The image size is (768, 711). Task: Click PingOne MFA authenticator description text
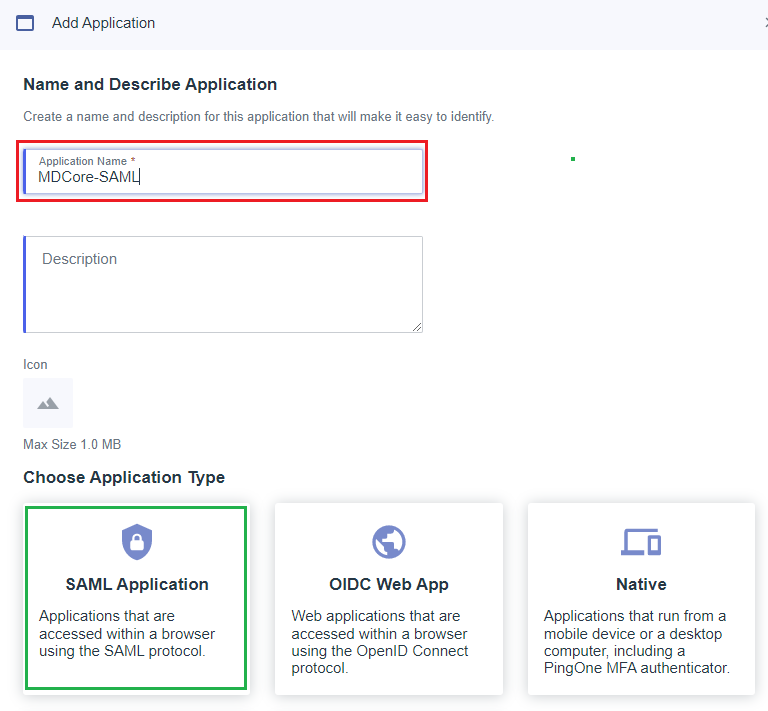(x=637, y=642)
